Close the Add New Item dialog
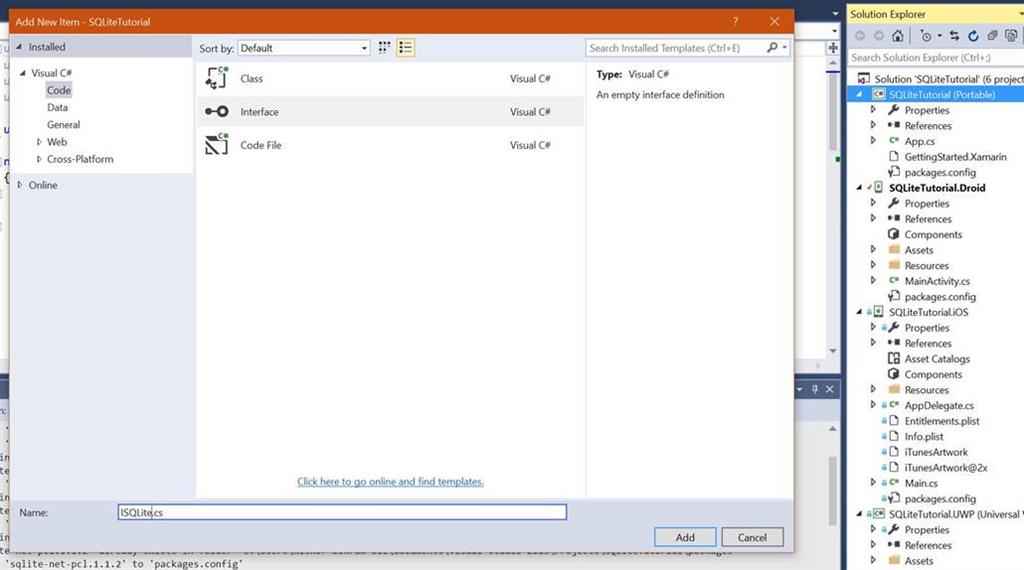The image size is (1024, 570). point(775,22)
